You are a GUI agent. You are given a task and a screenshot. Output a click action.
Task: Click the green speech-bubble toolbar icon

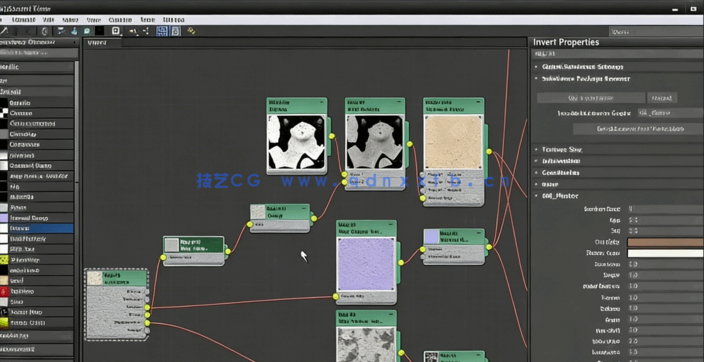87,31
